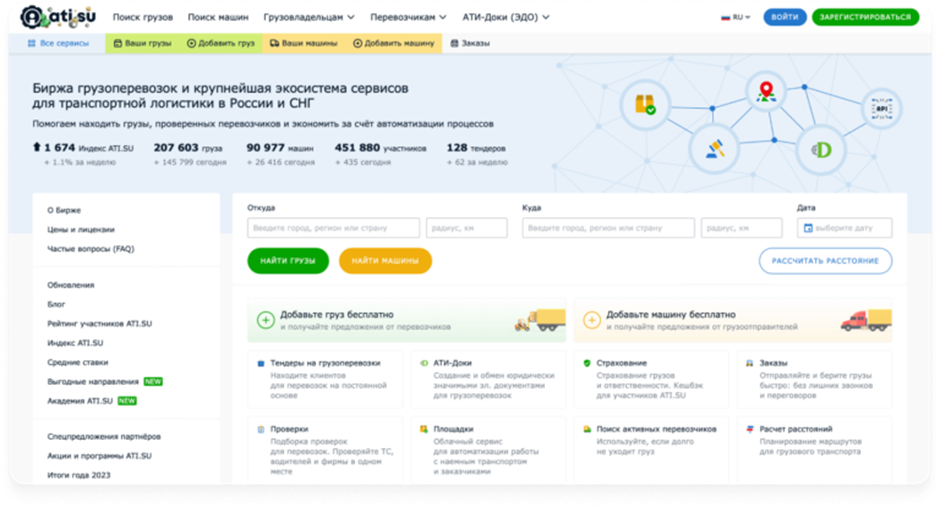Click the cargo box checkmark circle icon
940x508 pixels.
click(x=645, y=105)
